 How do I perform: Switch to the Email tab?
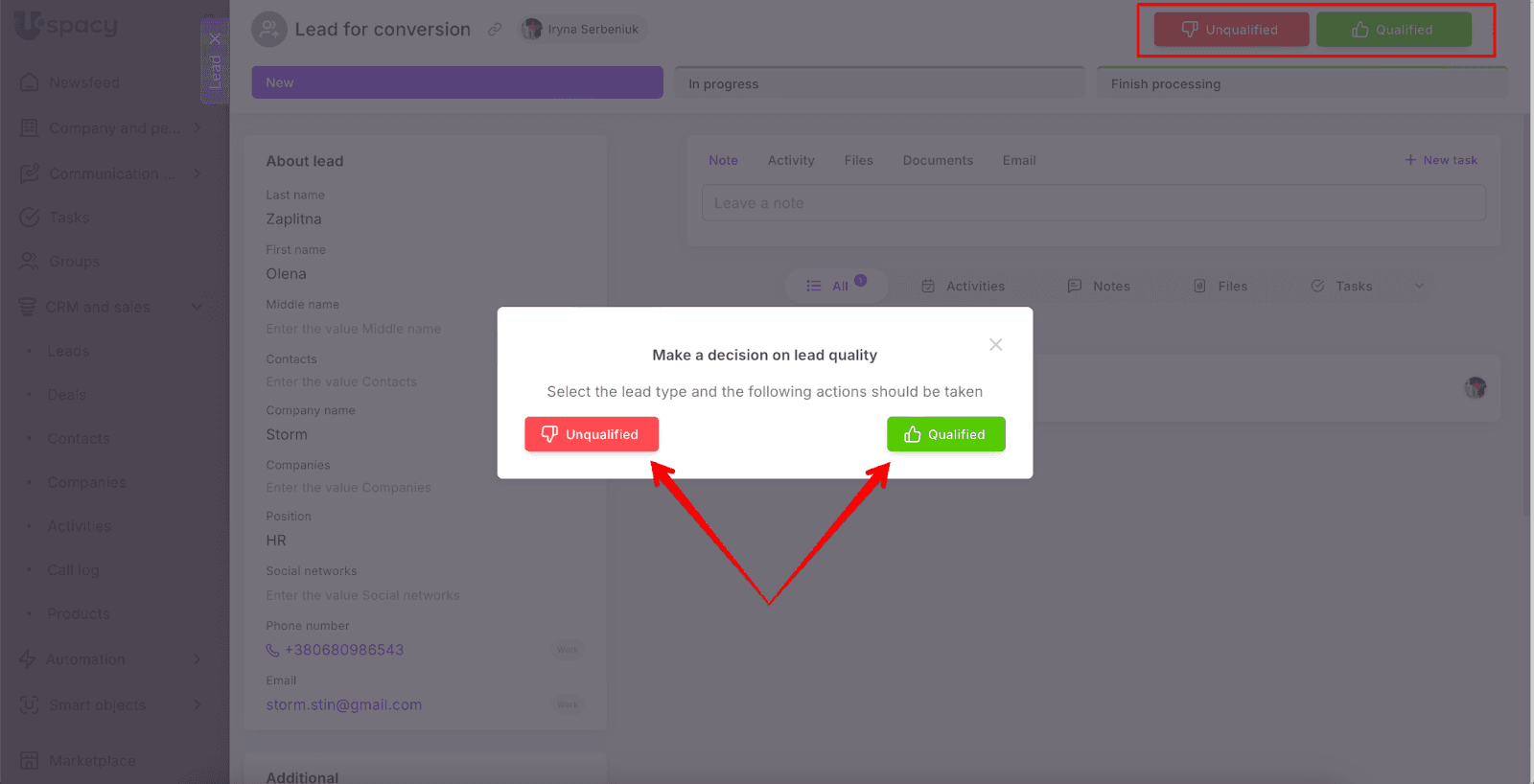(1019, 160)
